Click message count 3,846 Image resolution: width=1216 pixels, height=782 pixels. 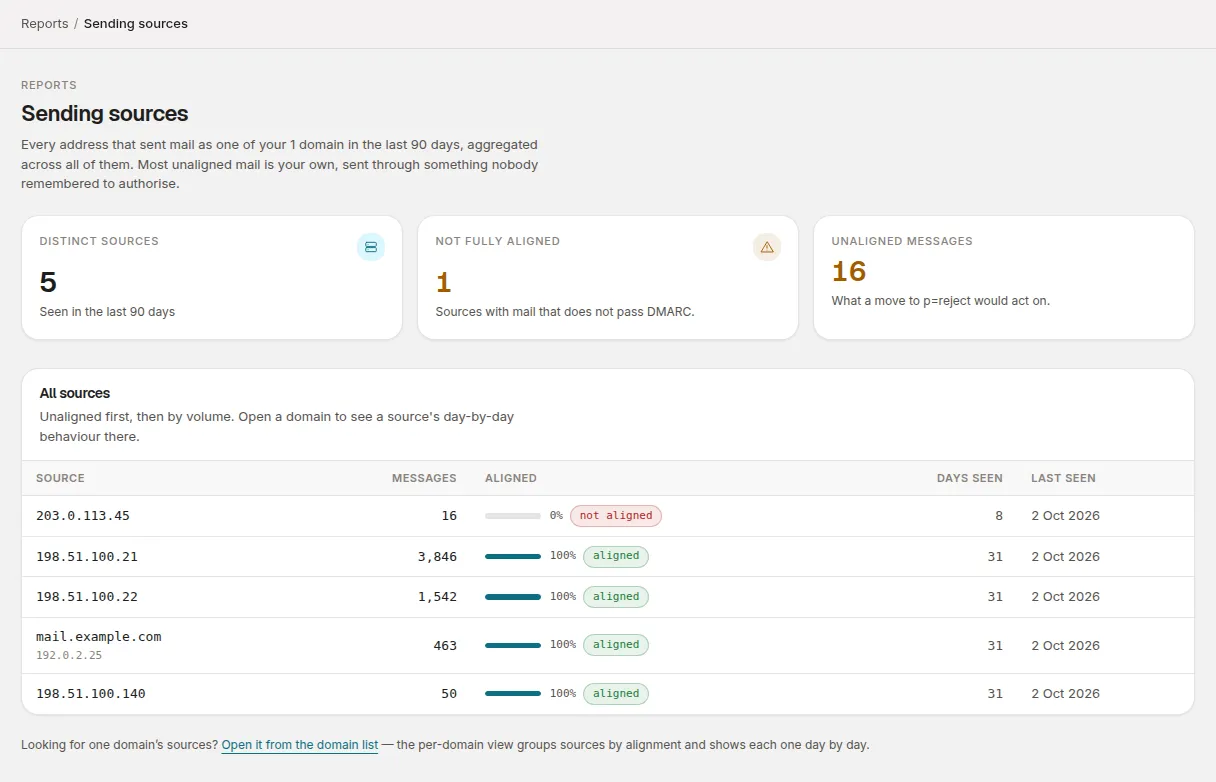point(437,557)
